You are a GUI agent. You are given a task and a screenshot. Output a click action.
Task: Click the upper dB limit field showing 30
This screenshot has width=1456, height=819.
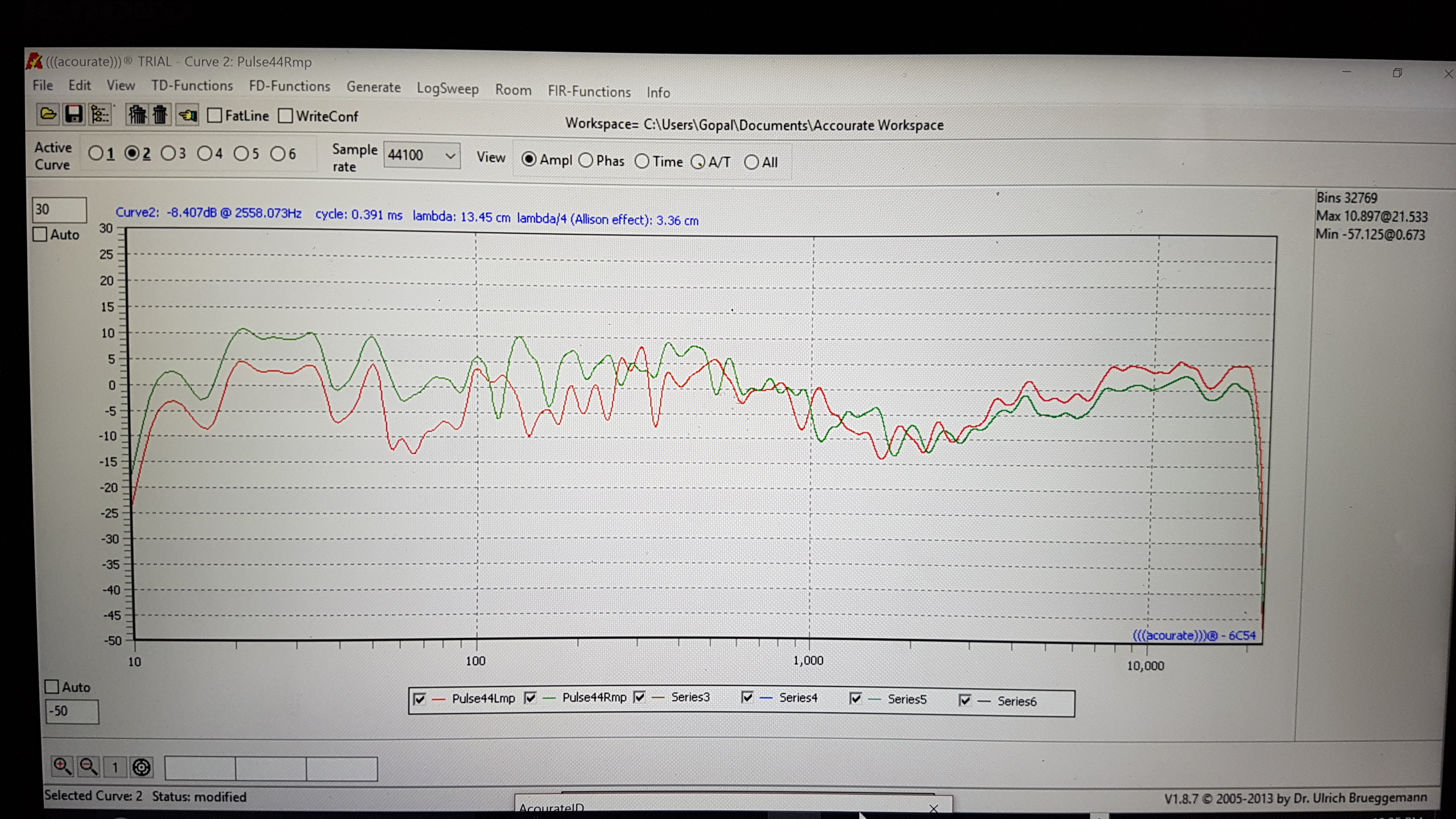tap(59, 210)
